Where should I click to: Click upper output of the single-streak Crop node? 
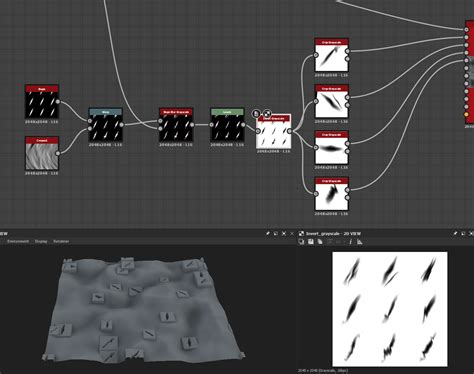[x=348, y=51]
